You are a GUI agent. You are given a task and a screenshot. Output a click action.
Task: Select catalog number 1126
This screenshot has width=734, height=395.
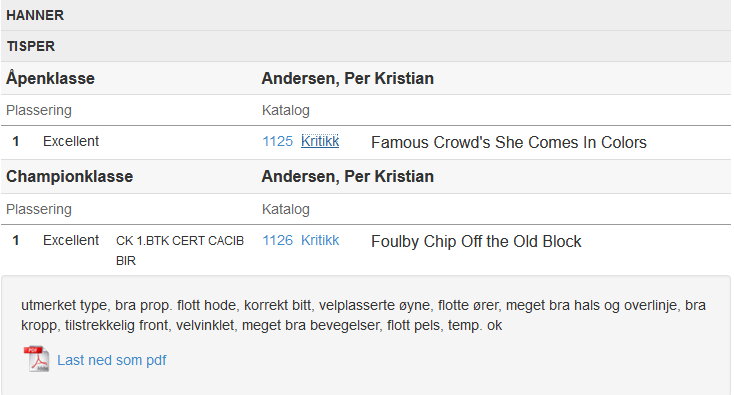278,241
